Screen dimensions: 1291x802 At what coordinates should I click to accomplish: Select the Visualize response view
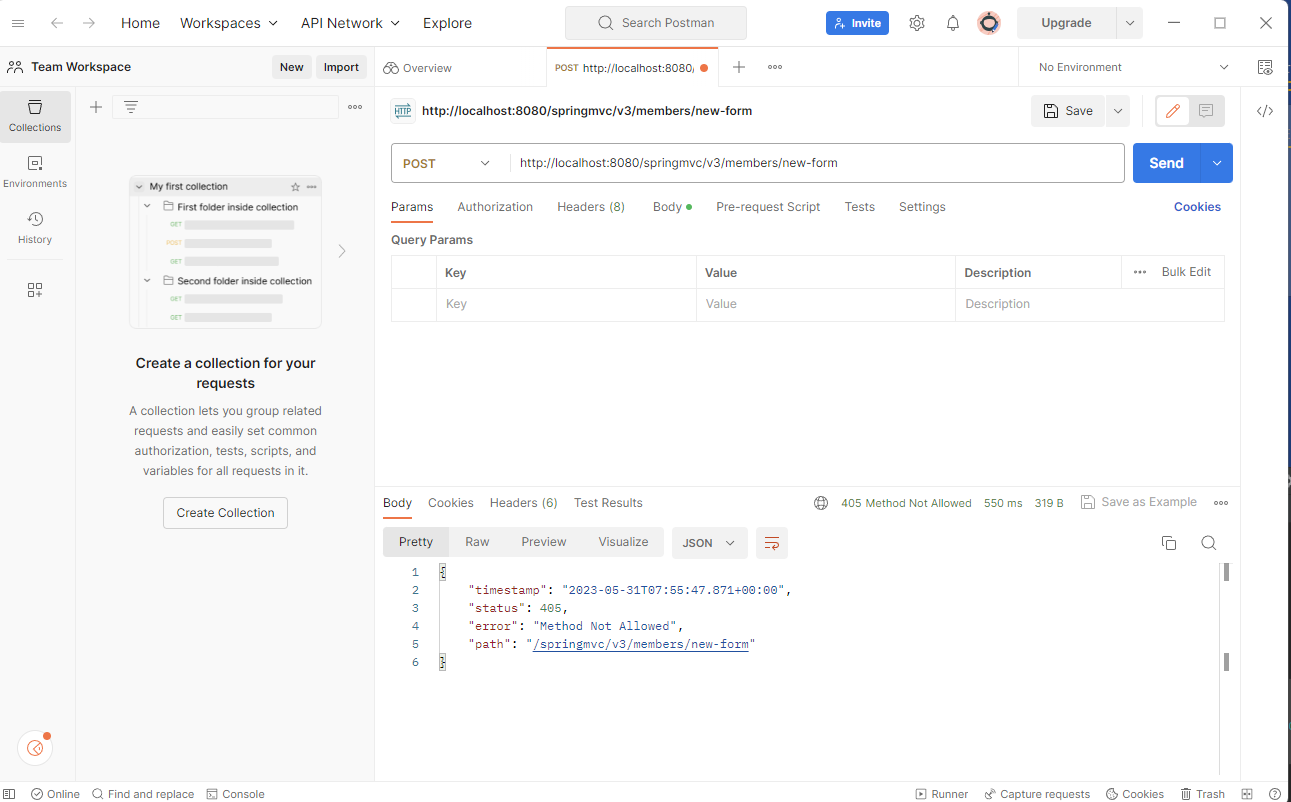[x=623, y=542]
